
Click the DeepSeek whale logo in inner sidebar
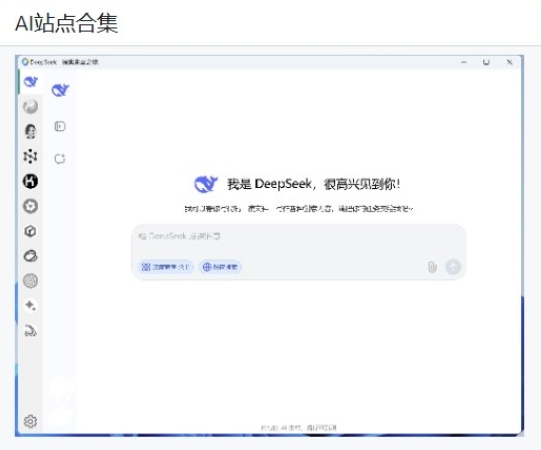pyautogui.click(x=60, y=90)
